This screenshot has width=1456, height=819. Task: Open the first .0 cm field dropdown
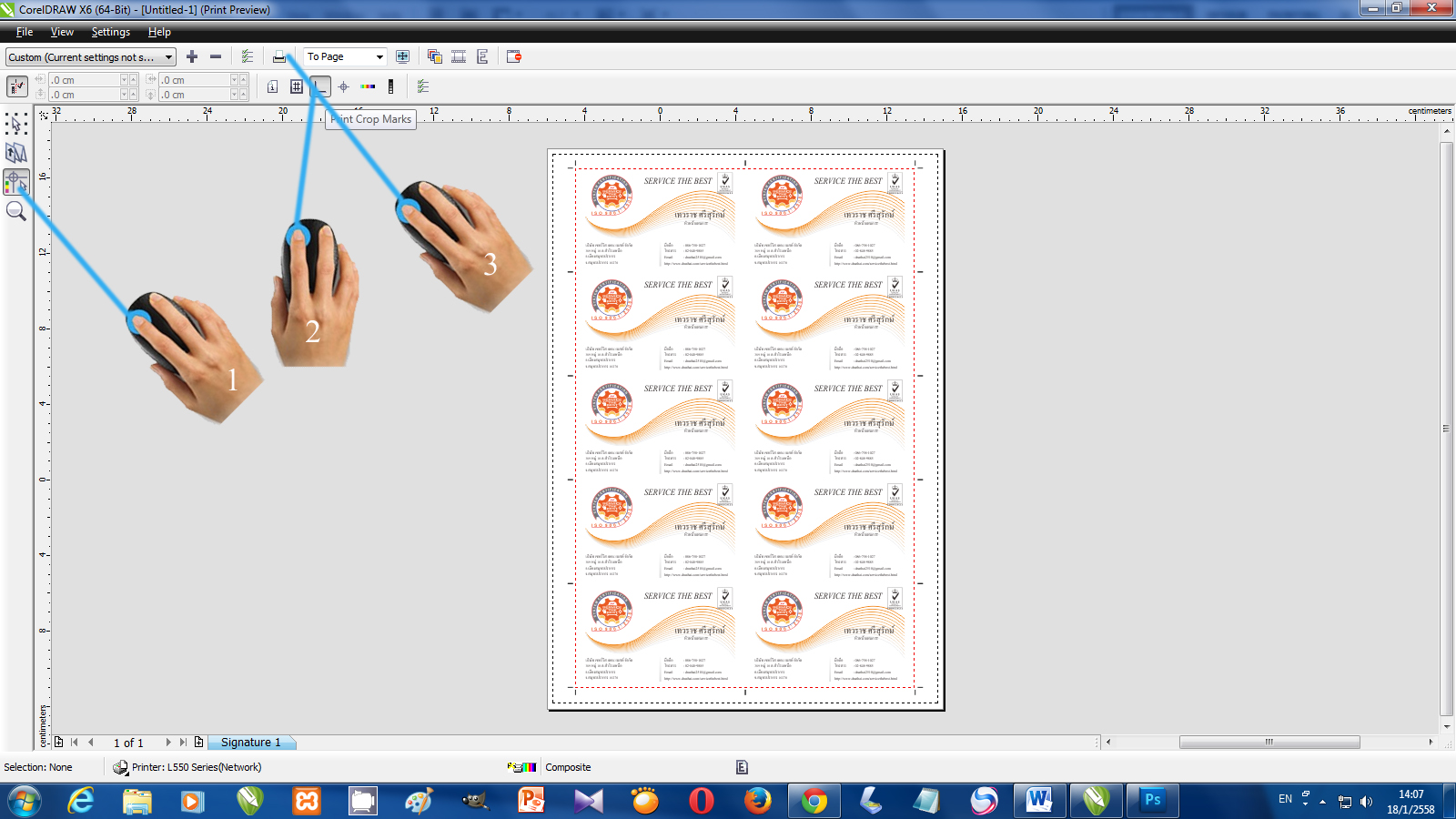(125, 80)
